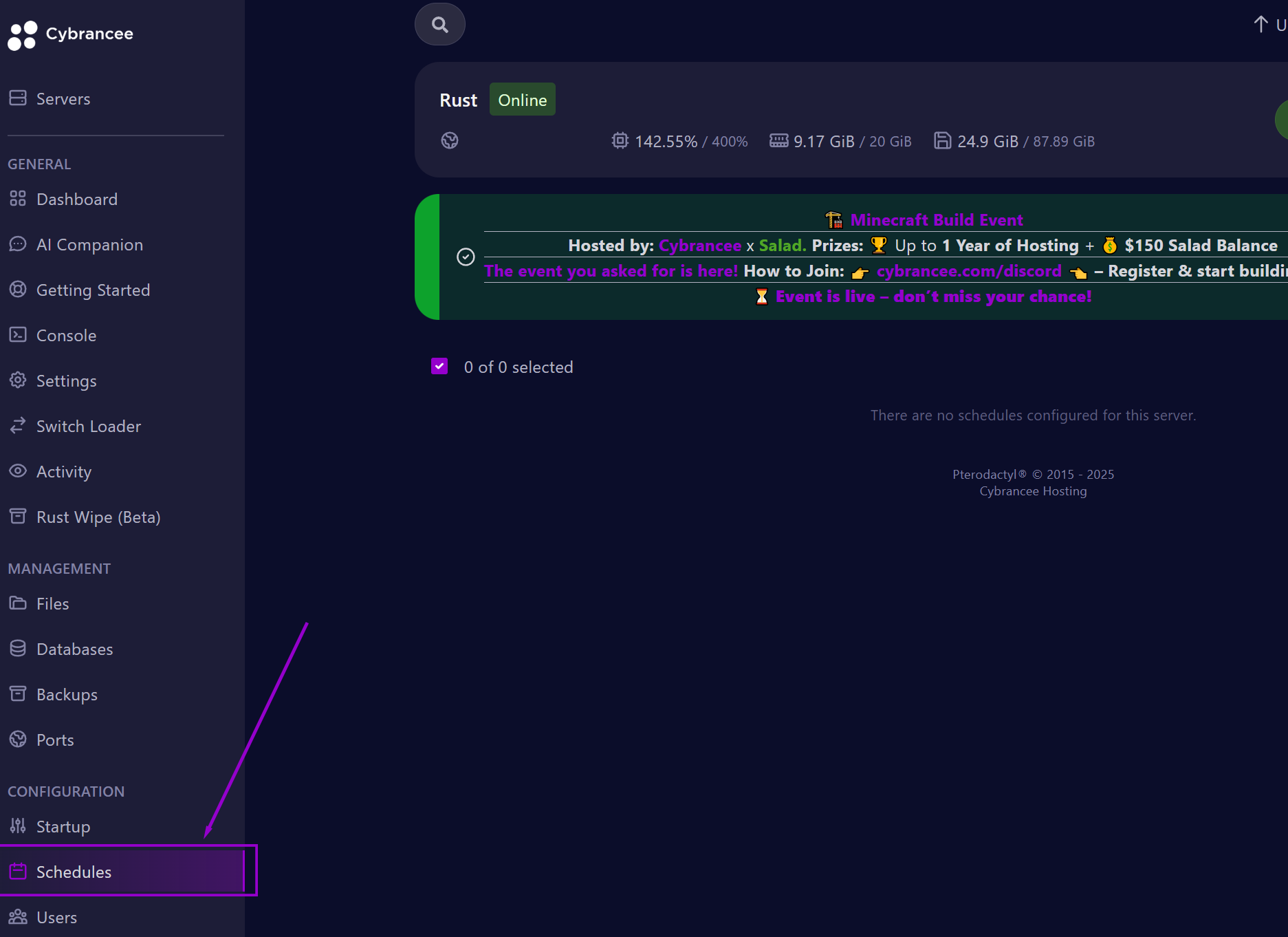
Task: Open the Servers page in sidebar
Action: point(63,99)
